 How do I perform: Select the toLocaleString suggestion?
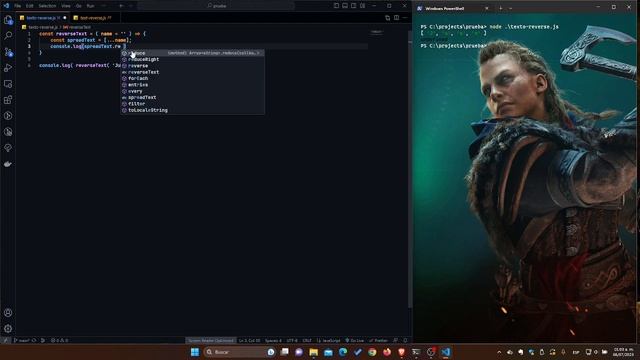192,110
